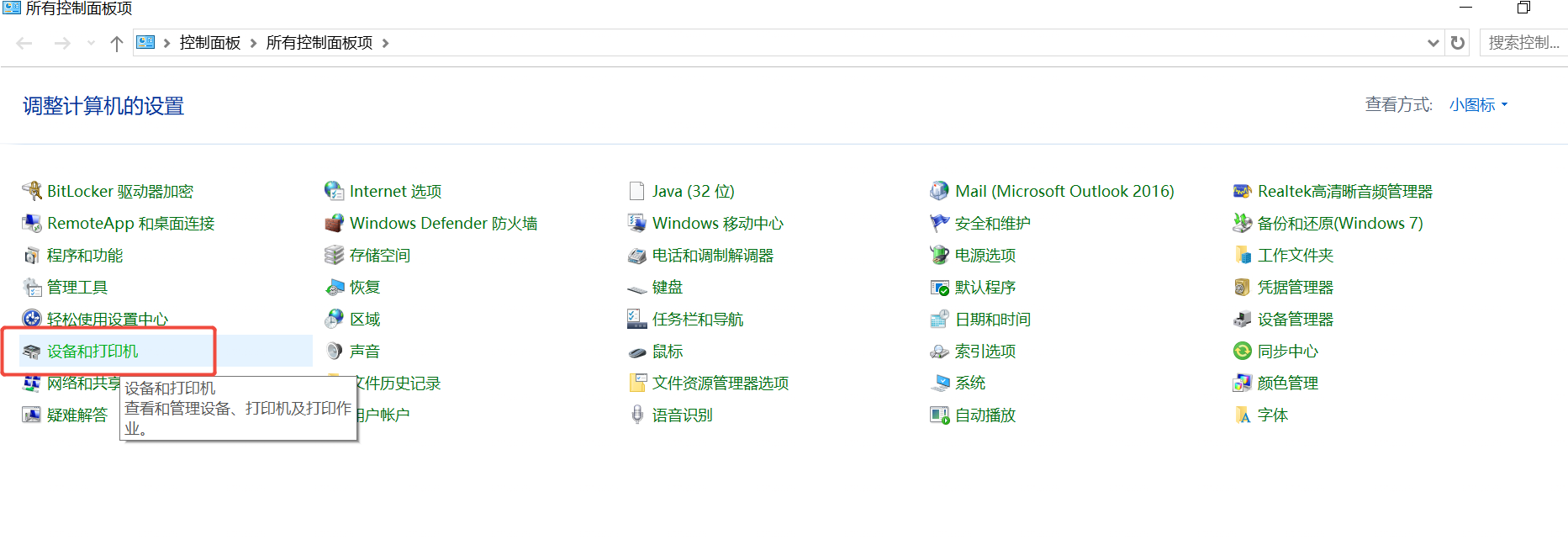The width and height of the screenshot is (1568, 550).
Task: Open the 设备和打印机 printer icon
Action: tap(32, 351)
